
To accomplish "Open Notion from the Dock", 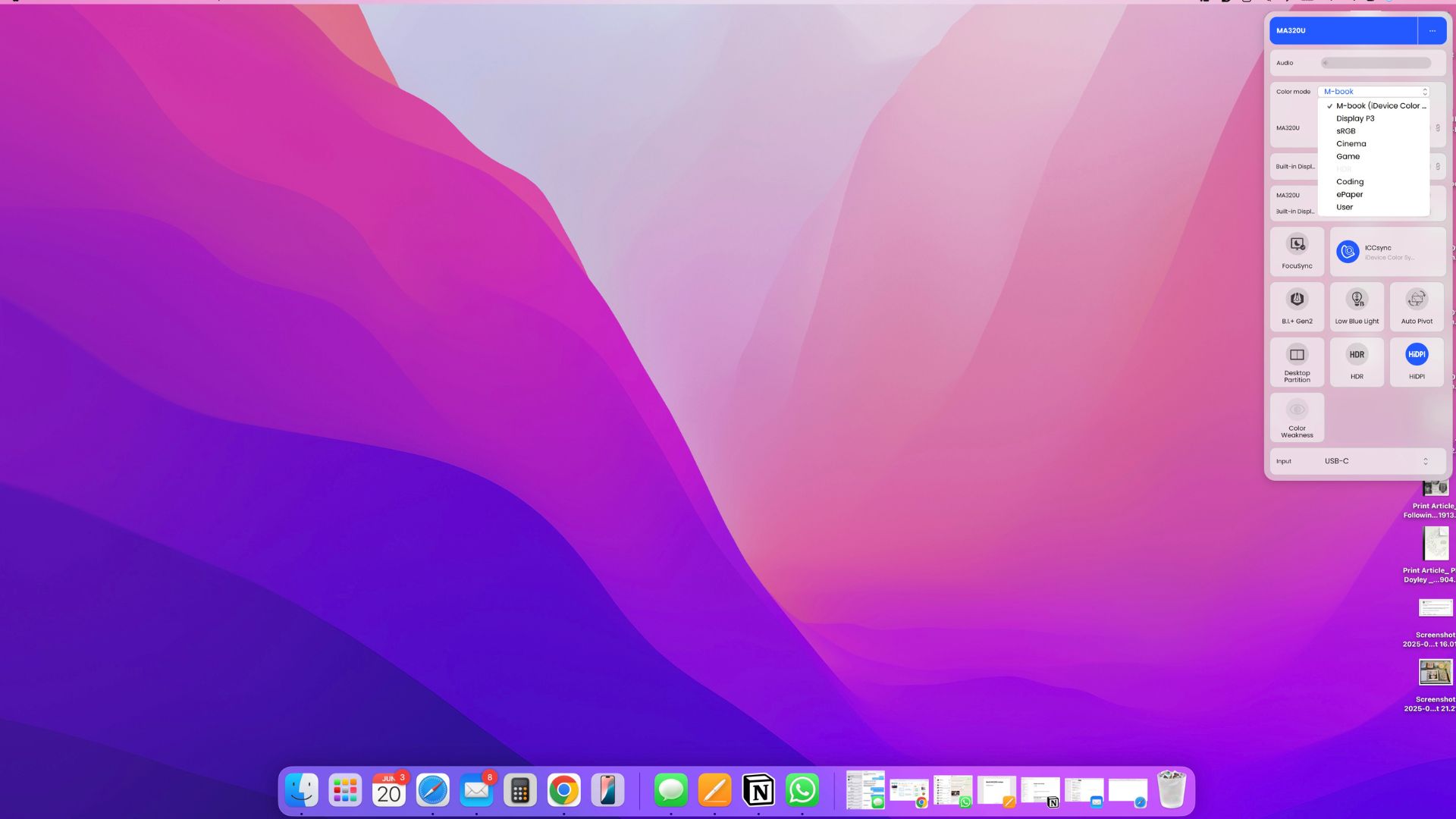I will tap(759, 790).
